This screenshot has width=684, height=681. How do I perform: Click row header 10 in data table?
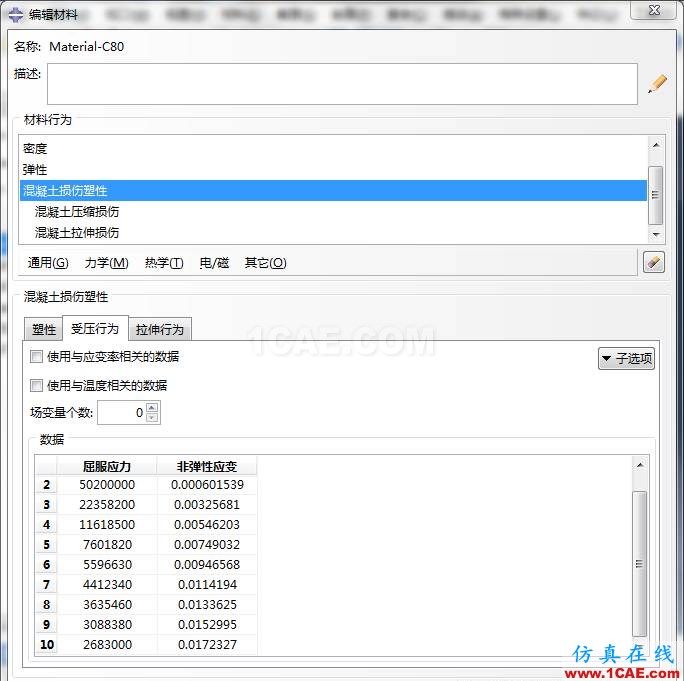tap(46, 645)
